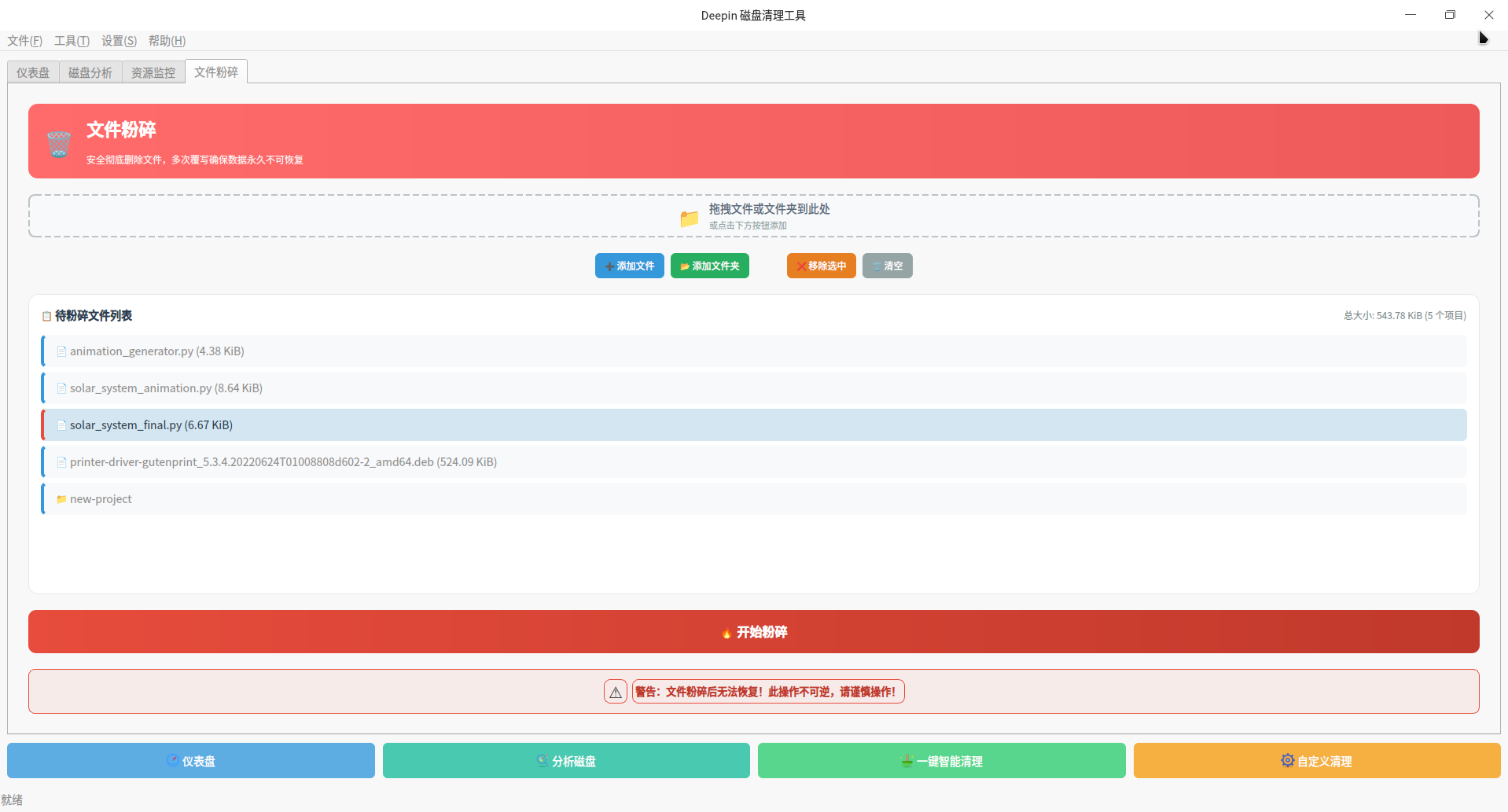Click the file icon beside animation_generator.py
The height and width of the screenshot is (812, 1508).
click(61, 351)
